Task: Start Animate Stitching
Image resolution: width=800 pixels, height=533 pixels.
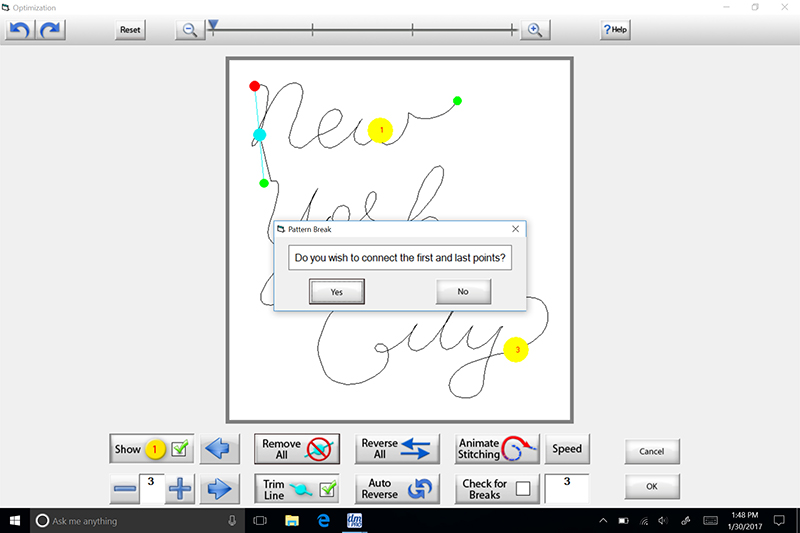Action: (498, 449)
